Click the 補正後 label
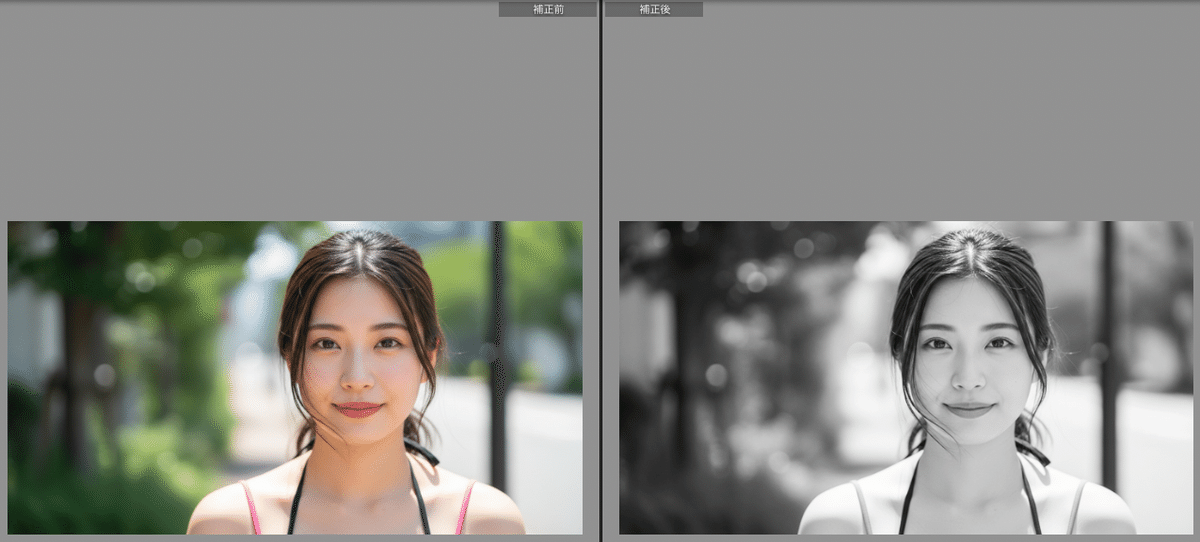The width and height of the screenshot is (1200, 542). tap(654, 9)
